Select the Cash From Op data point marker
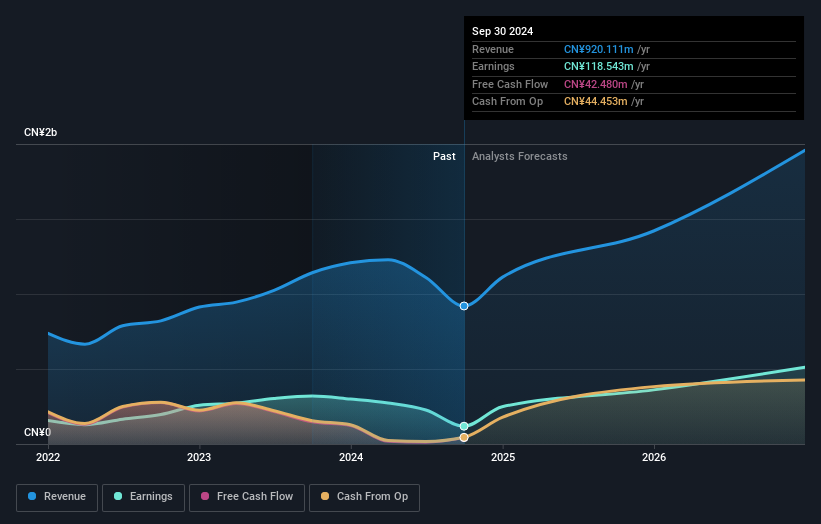 tap(464, 438)
